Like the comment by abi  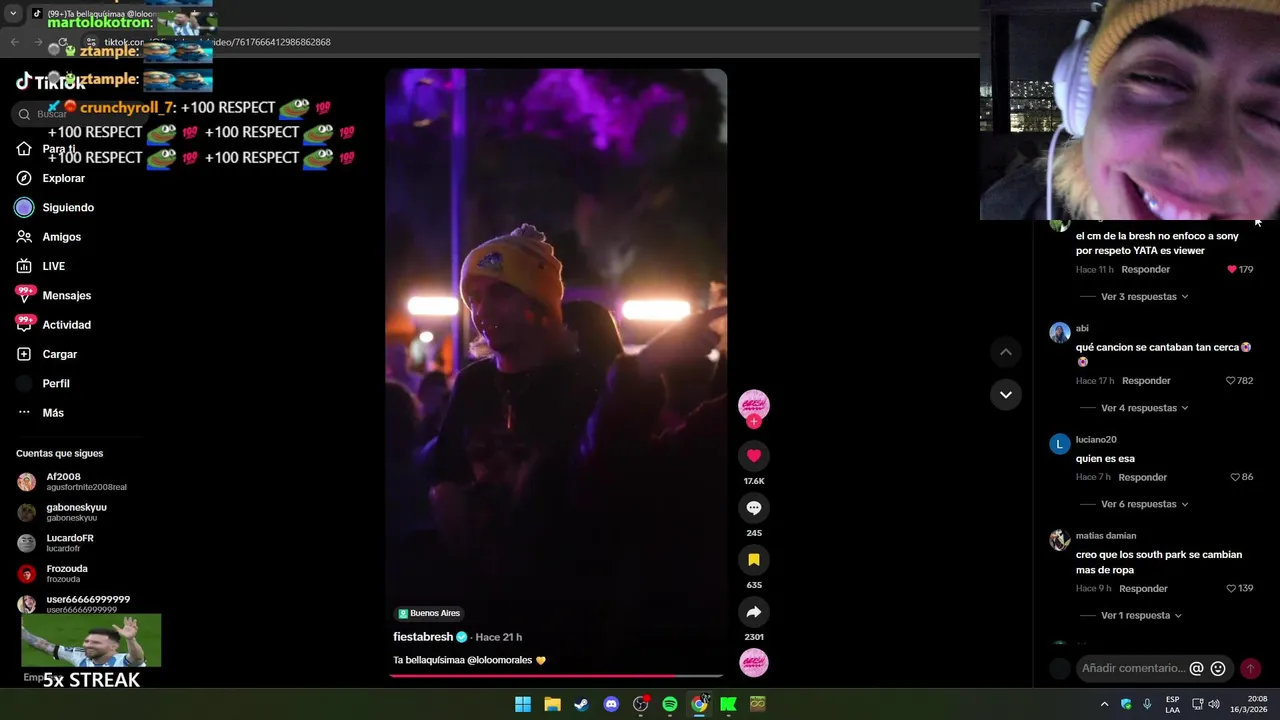click(x=1231, y=381)
